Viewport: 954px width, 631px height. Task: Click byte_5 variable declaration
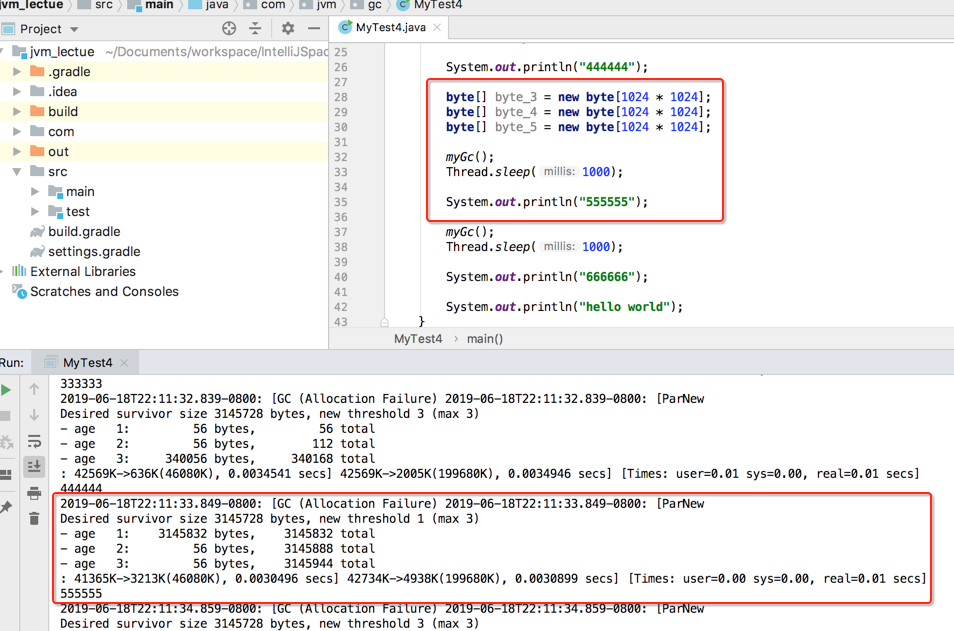(516, 127)
